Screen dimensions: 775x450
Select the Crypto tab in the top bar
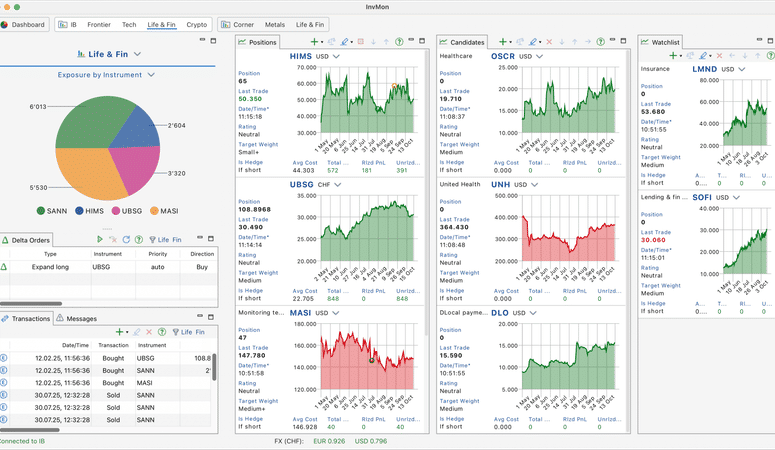[x=197, y=23]
